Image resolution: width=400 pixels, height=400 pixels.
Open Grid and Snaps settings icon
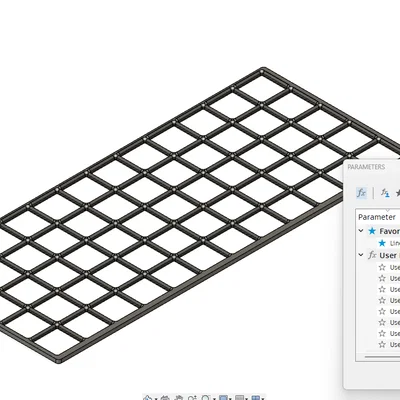point(240,398)
